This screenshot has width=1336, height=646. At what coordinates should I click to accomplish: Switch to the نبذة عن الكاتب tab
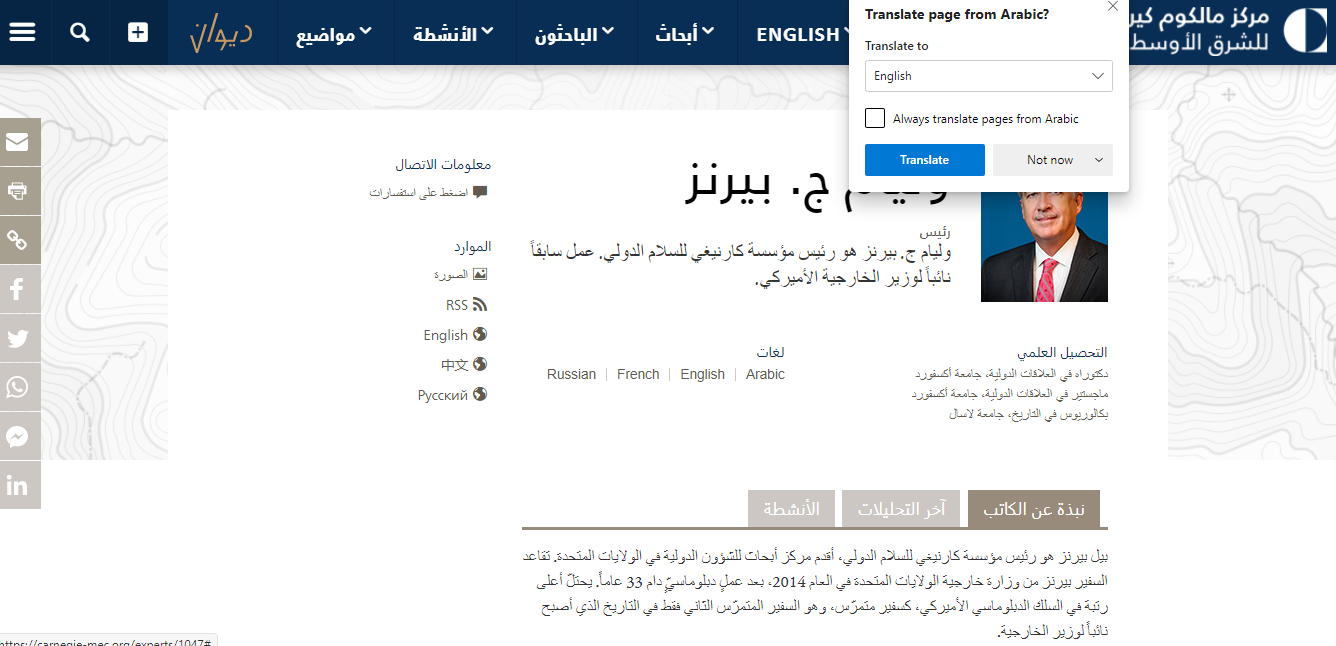click(x=1034, y=509)
